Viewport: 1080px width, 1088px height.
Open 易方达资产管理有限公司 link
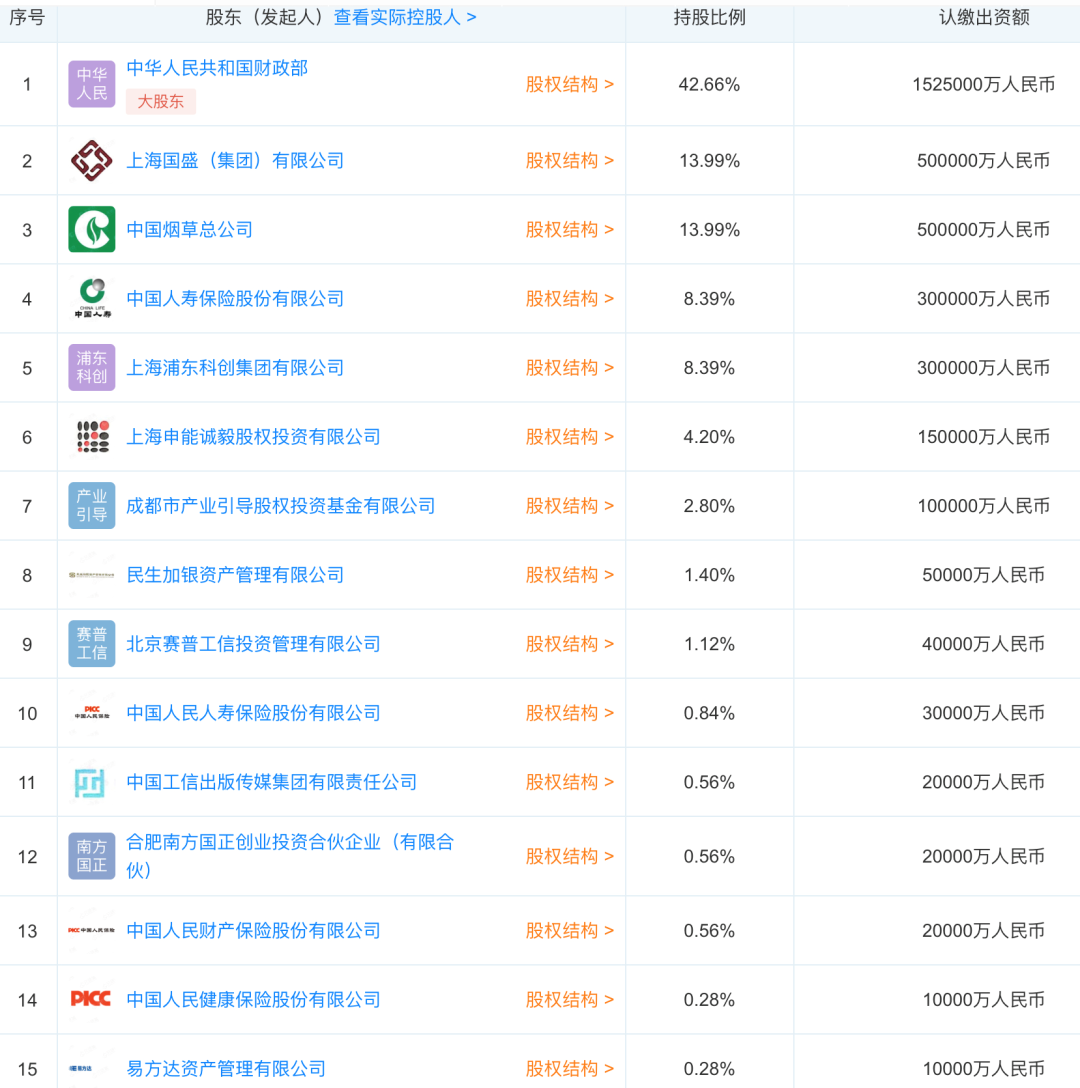(x=226, y=1068)
